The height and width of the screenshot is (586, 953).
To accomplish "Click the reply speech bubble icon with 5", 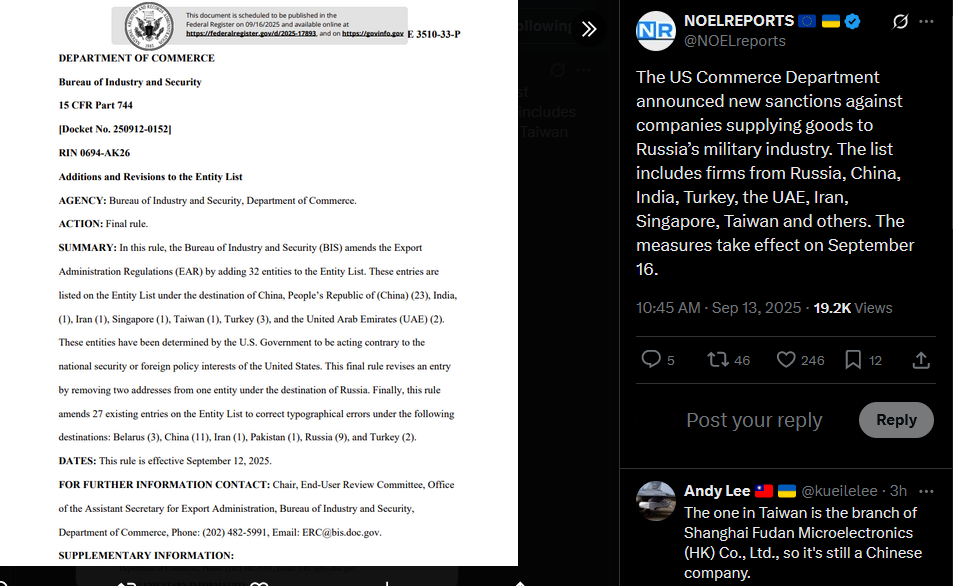I will pos(651,359).
